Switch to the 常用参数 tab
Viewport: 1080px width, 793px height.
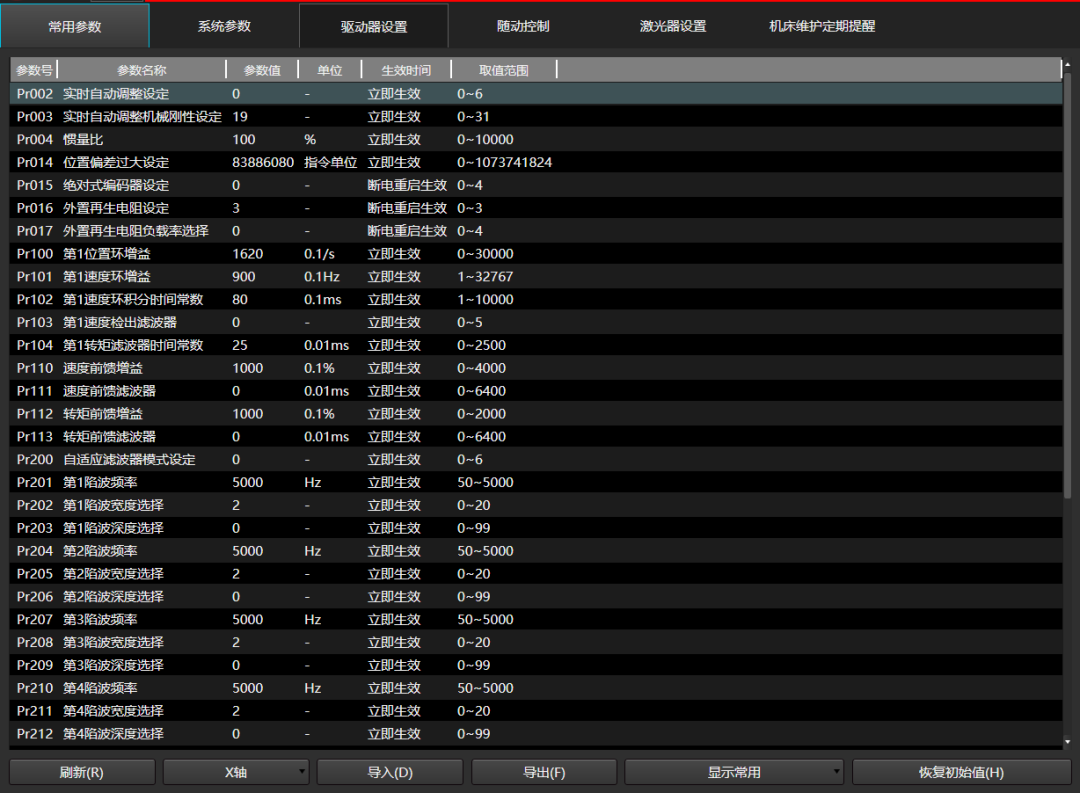75,26
